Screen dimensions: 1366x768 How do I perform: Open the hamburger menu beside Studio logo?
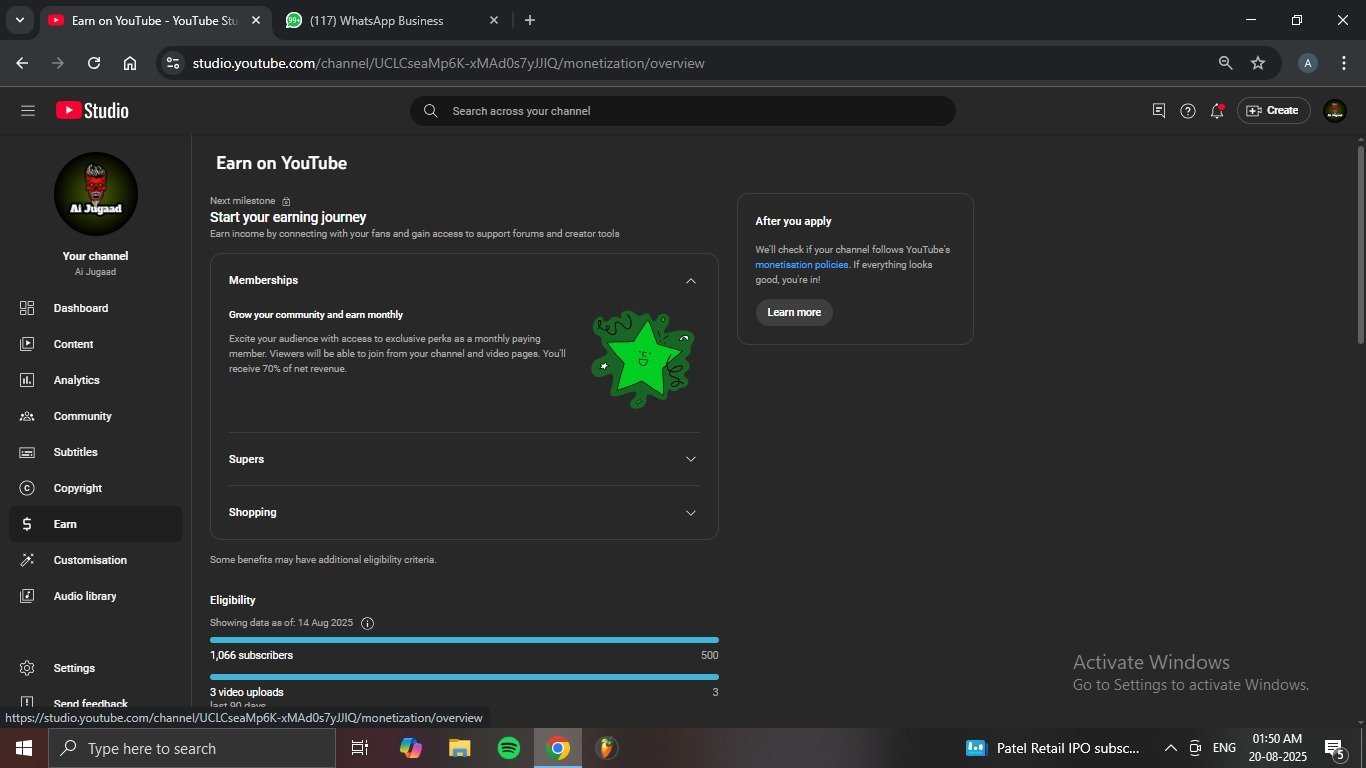tap(28, 111)
